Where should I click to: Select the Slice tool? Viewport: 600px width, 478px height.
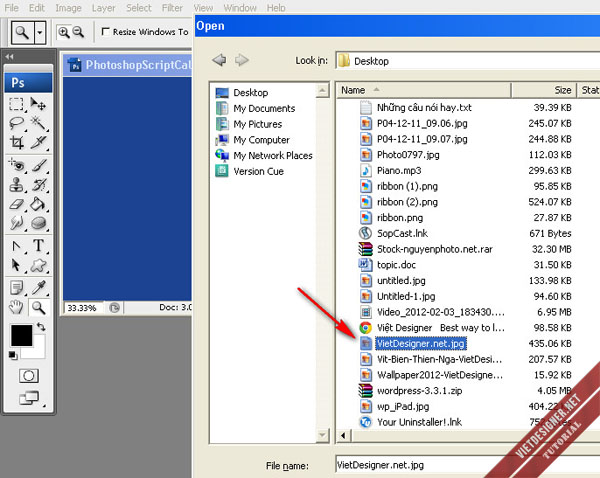pyautogui.click(x=39, y=142)
